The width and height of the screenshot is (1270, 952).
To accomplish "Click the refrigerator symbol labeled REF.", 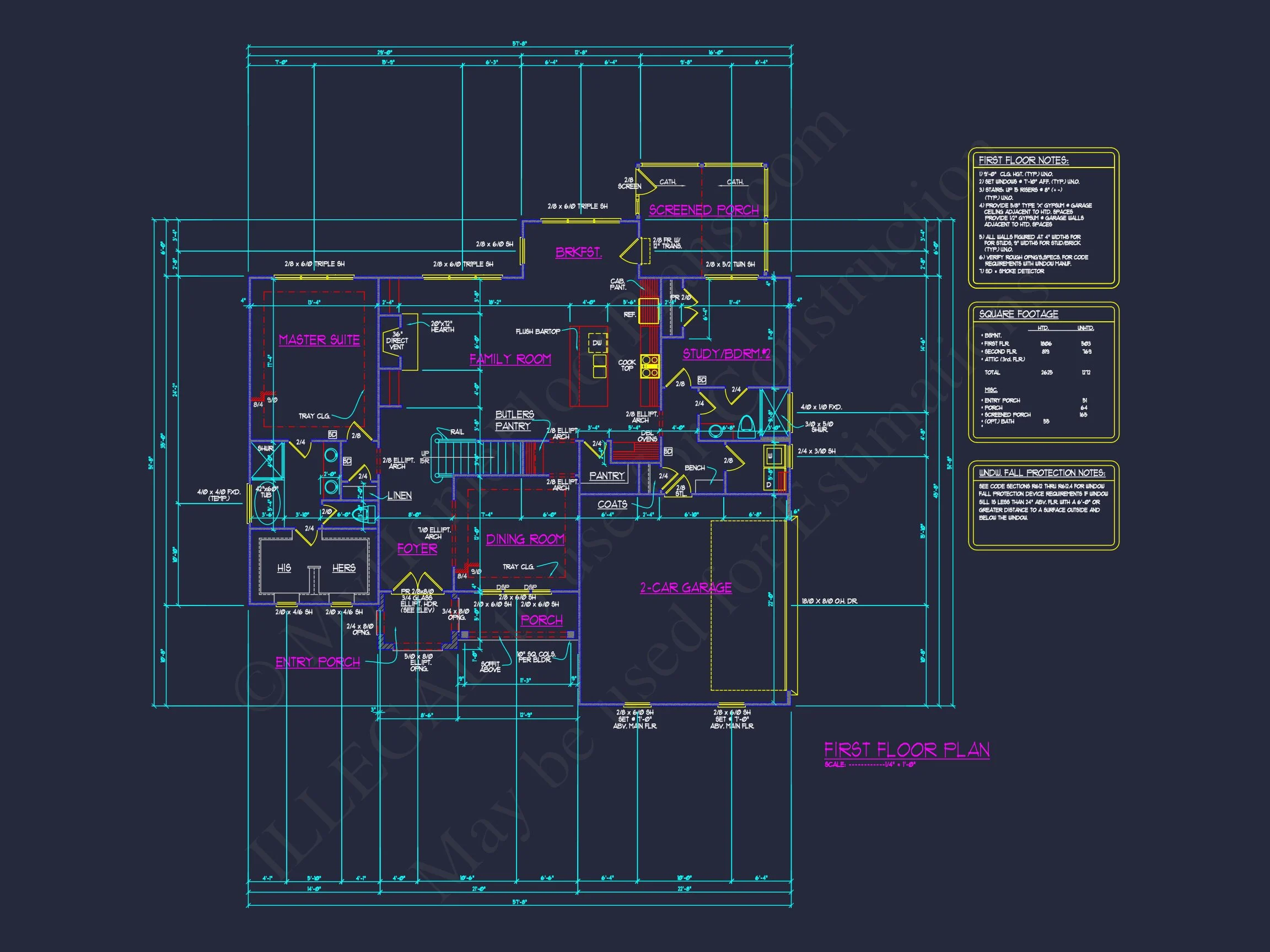I will 649,311.
